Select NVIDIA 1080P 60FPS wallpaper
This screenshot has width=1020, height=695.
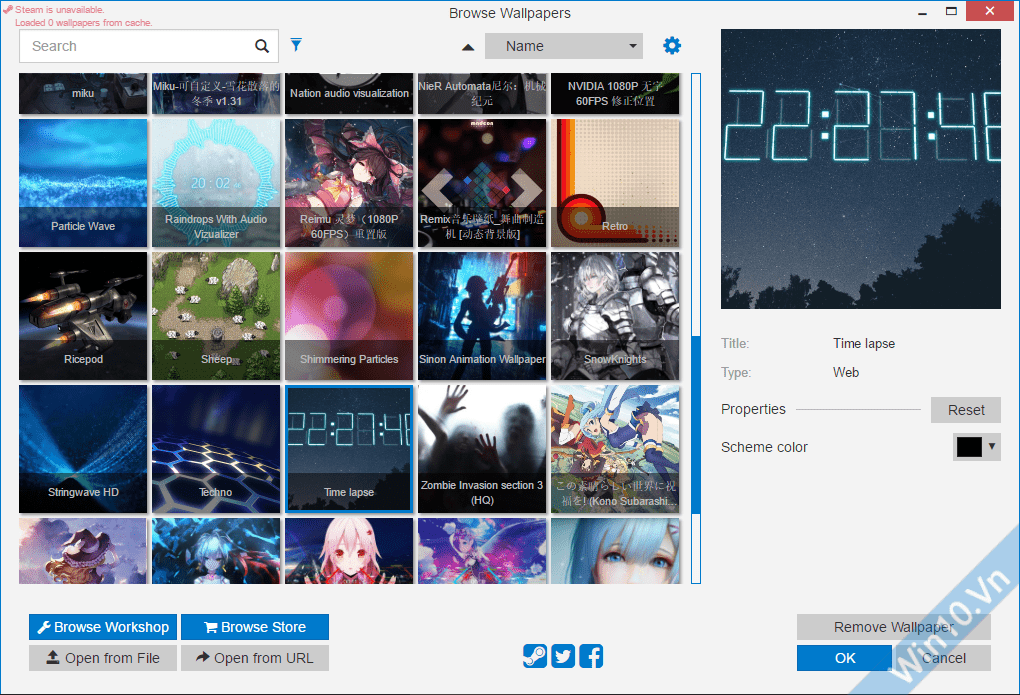coord(615,94)
